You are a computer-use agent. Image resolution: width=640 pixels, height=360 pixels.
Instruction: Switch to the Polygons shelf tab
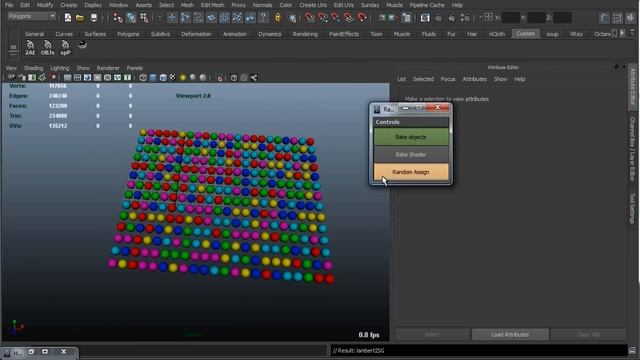(x=128, y=34)
